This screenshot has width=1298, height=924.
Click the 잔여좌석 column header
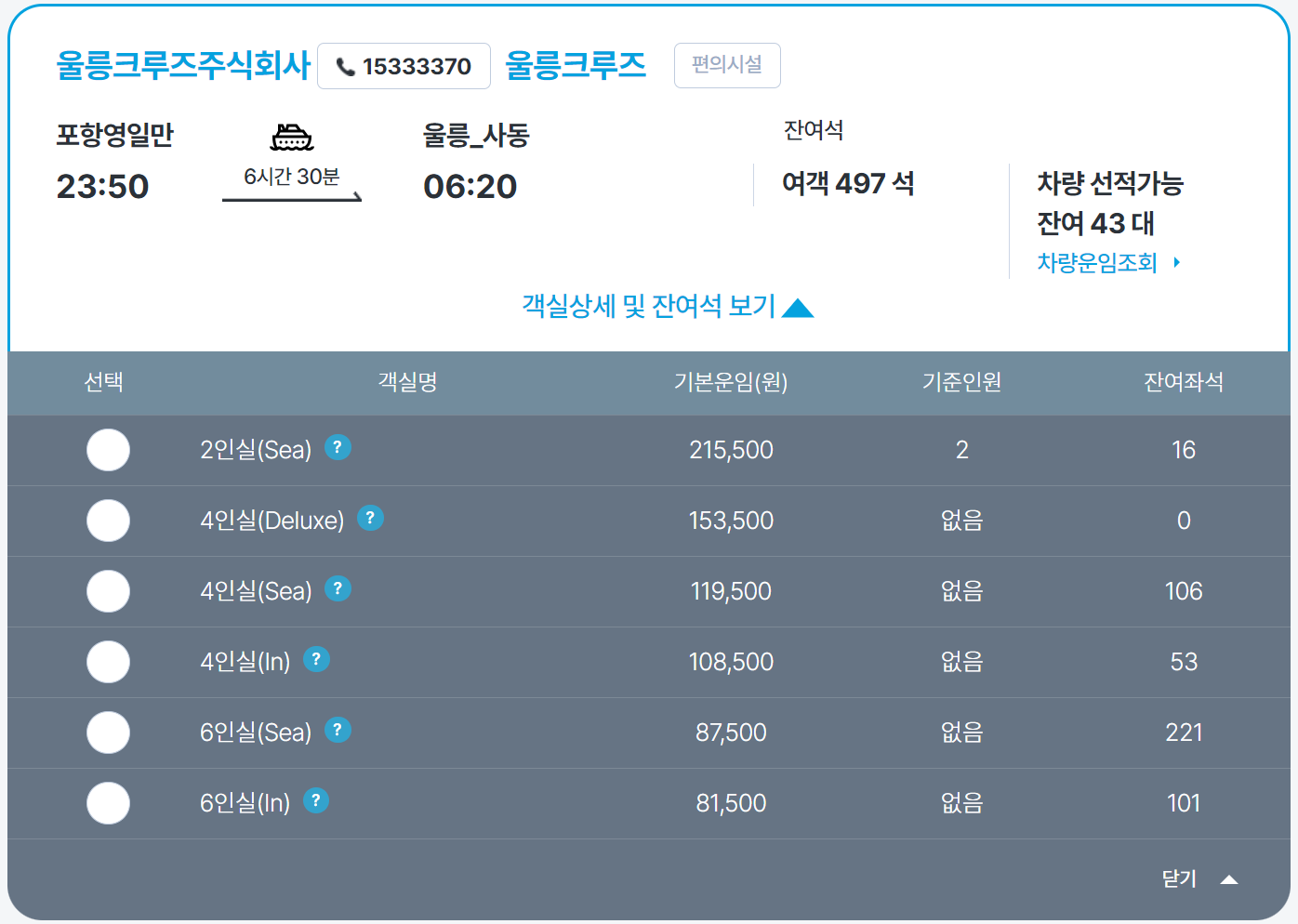coord(1184,382)
